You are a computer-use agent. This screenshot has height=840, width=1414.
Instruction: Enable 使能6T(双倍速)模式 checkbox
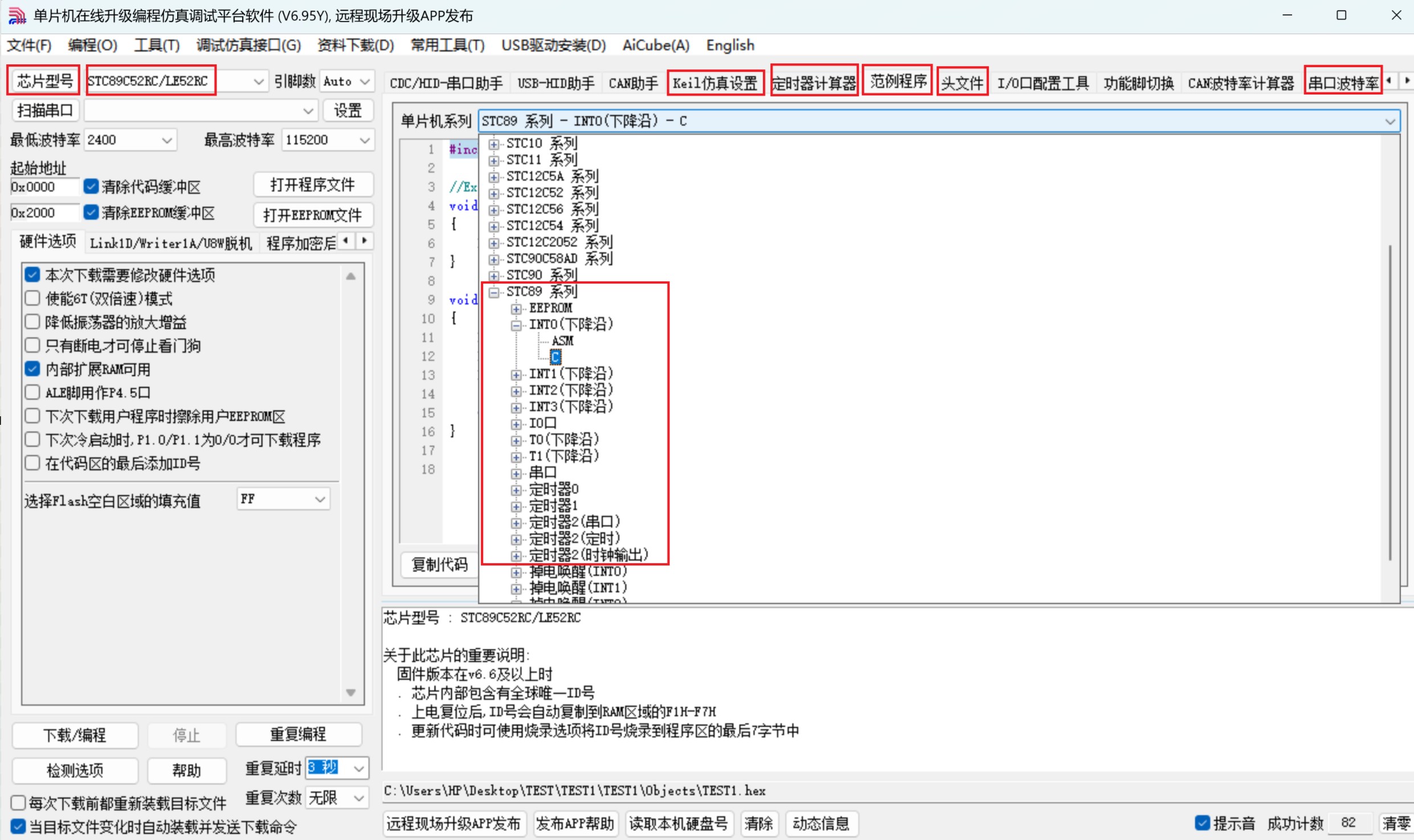(32, 298)
